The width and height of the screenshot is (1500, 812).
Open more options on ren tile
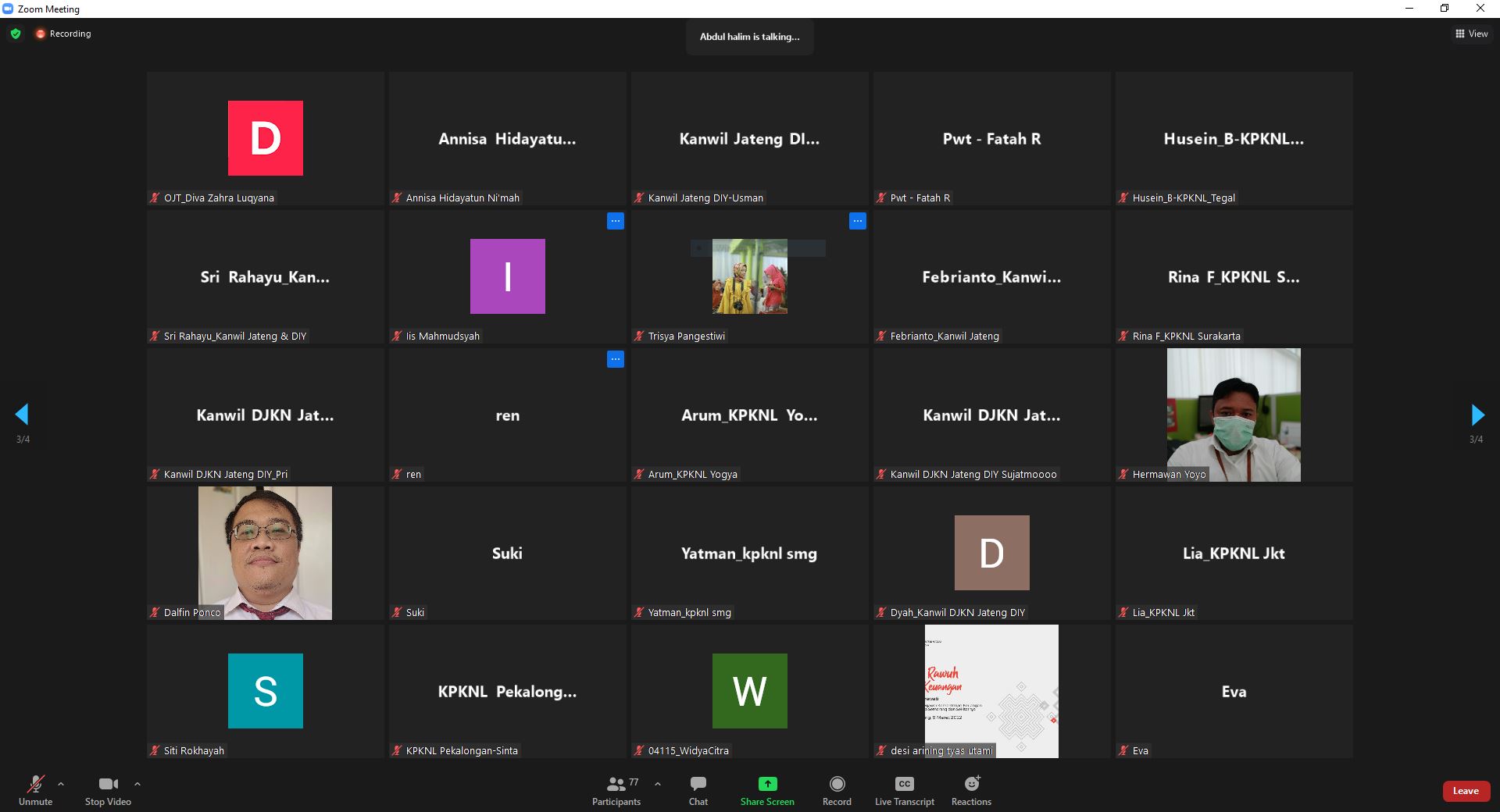pos(615,359)
